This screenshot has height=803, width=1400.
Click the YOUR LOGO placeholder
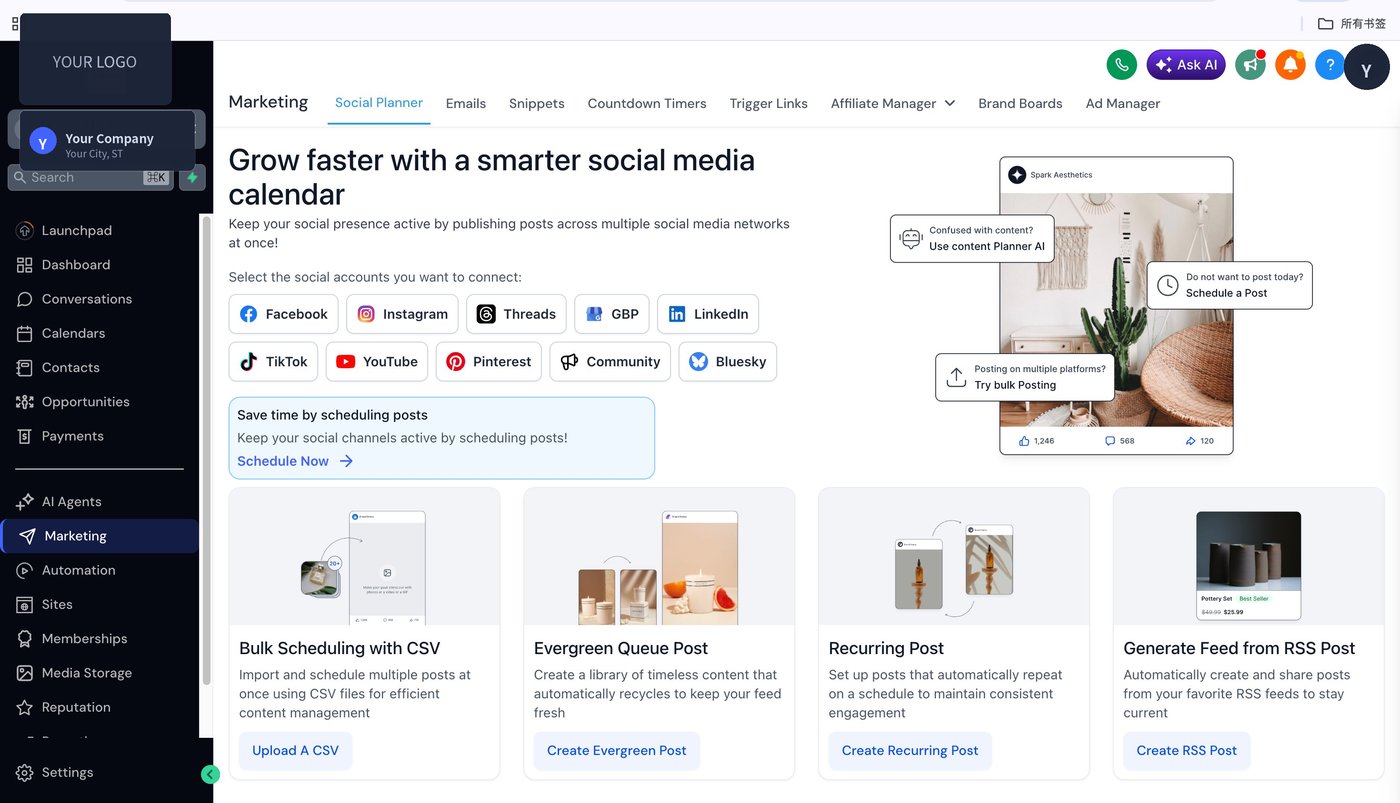point(95,61)
